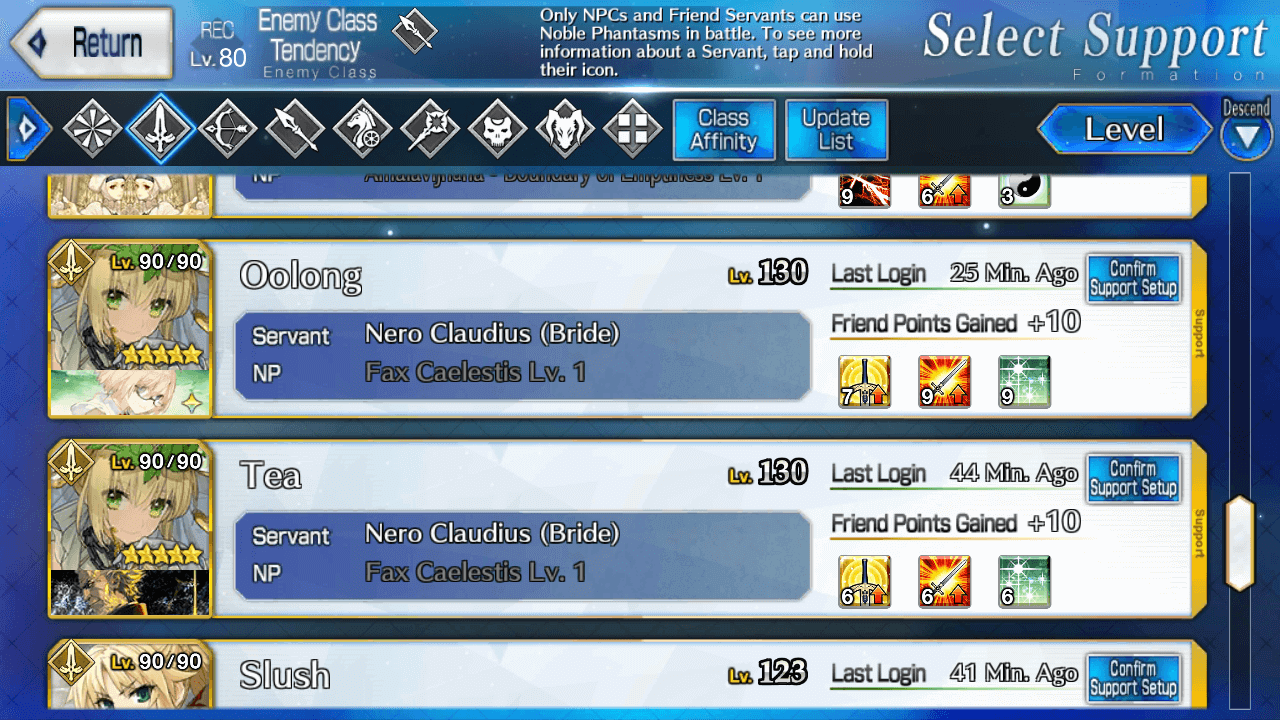Select the Extra class grid icon
Screen dimensions: 1280x720
click(632, 129)
